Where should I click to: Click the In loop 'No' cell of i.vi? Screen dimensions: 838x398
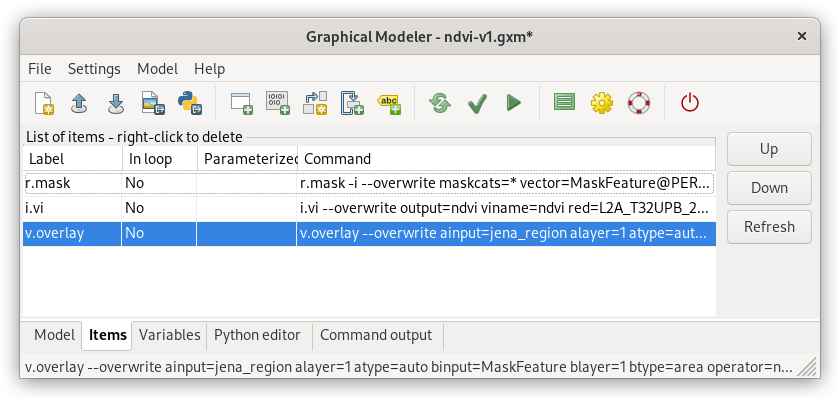coord(159,208)
